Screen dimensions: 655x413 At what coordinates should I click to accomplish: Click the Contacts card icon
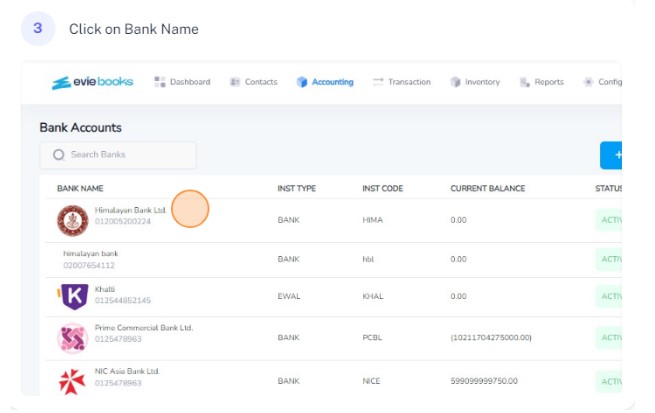[x=235, y=82]
